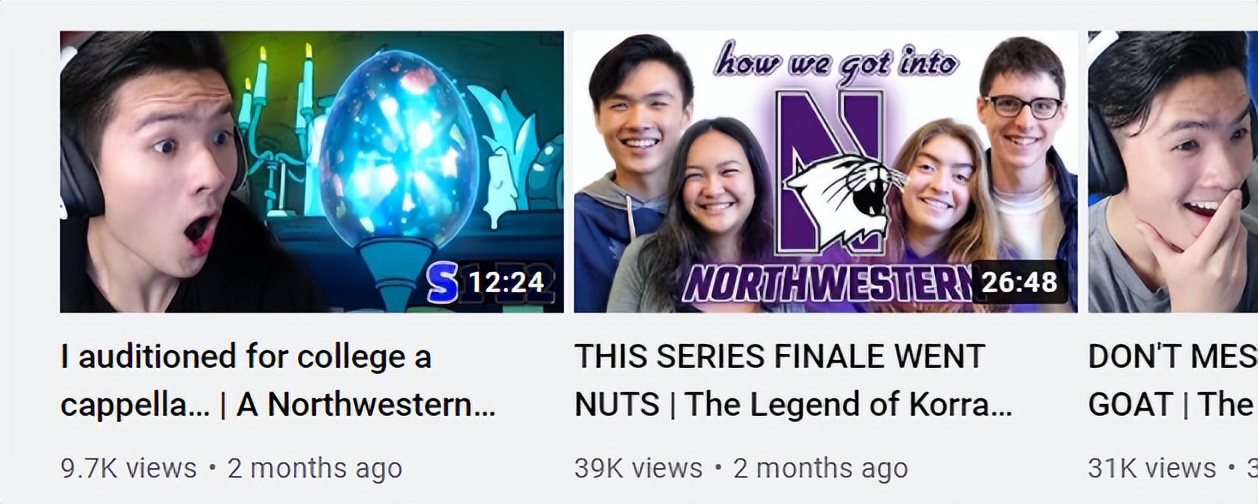Image resolution: width=1258 pixels, height=504 pixels.
Task: Click the 26:48 duration badge
Action: click(1019, 283)
